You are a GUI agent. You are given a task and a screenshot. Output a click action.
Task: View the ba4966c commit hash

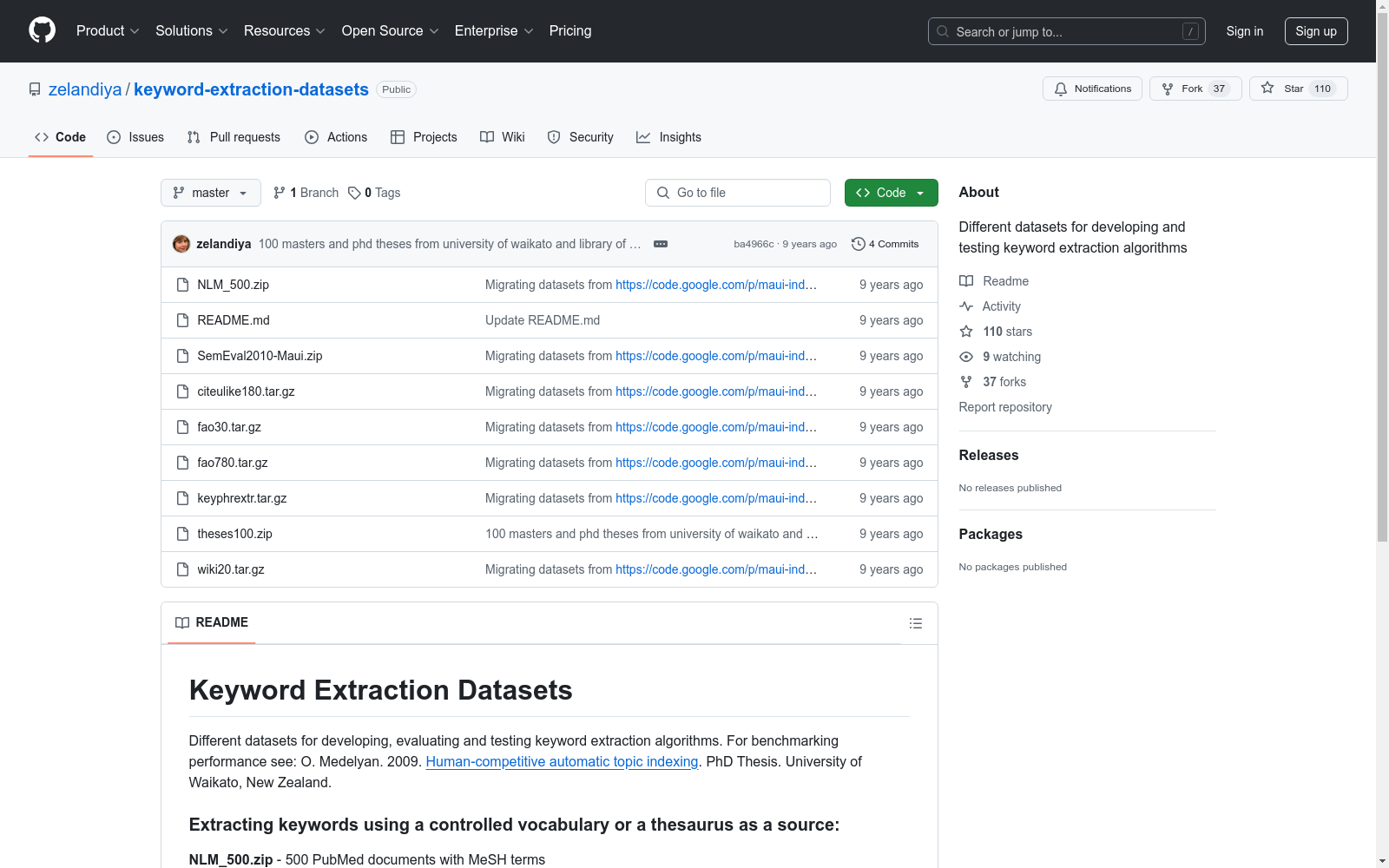point(754,244)
